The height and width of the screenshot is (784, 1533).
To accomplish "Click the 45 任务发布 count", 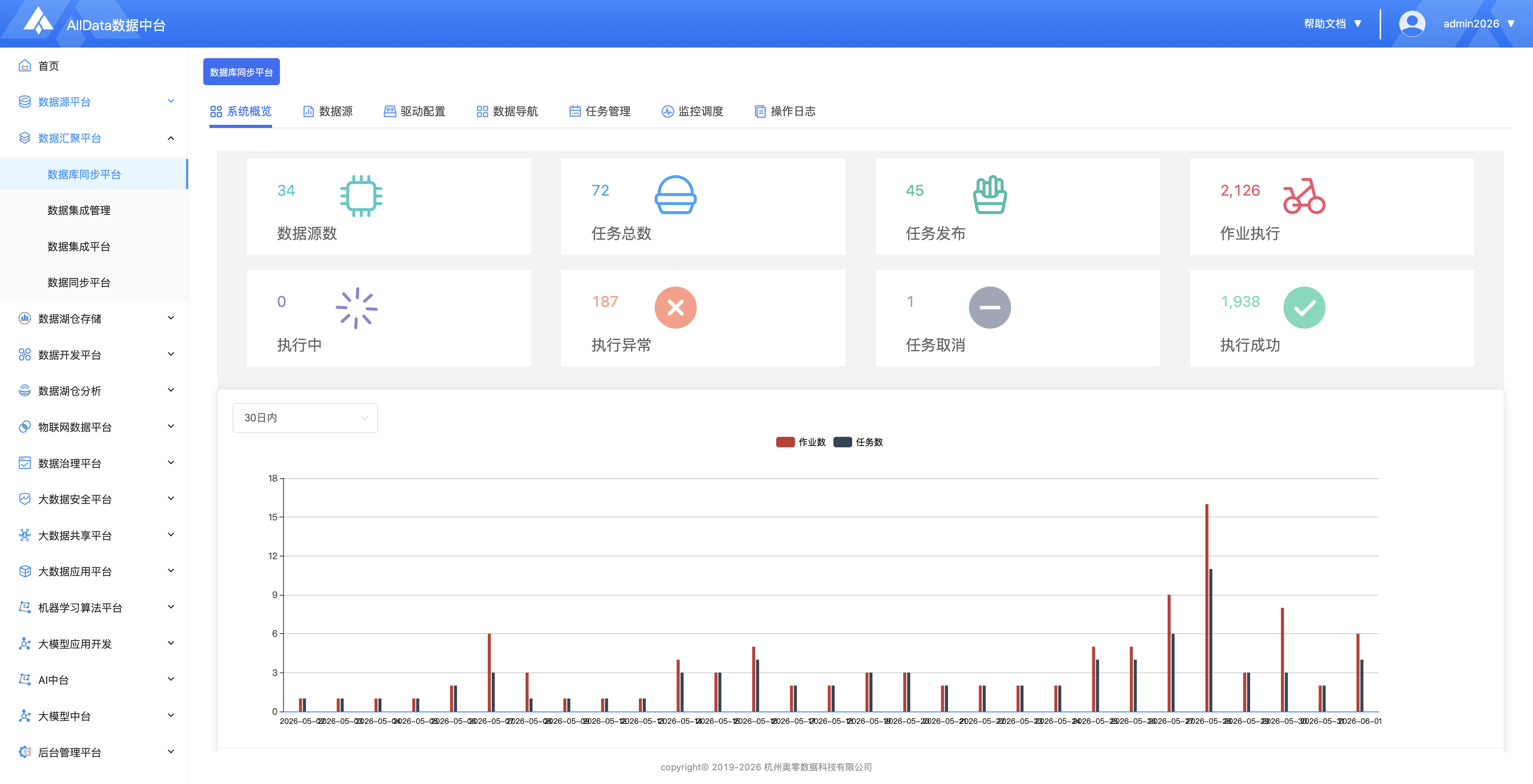I will (x=914, y=190).
